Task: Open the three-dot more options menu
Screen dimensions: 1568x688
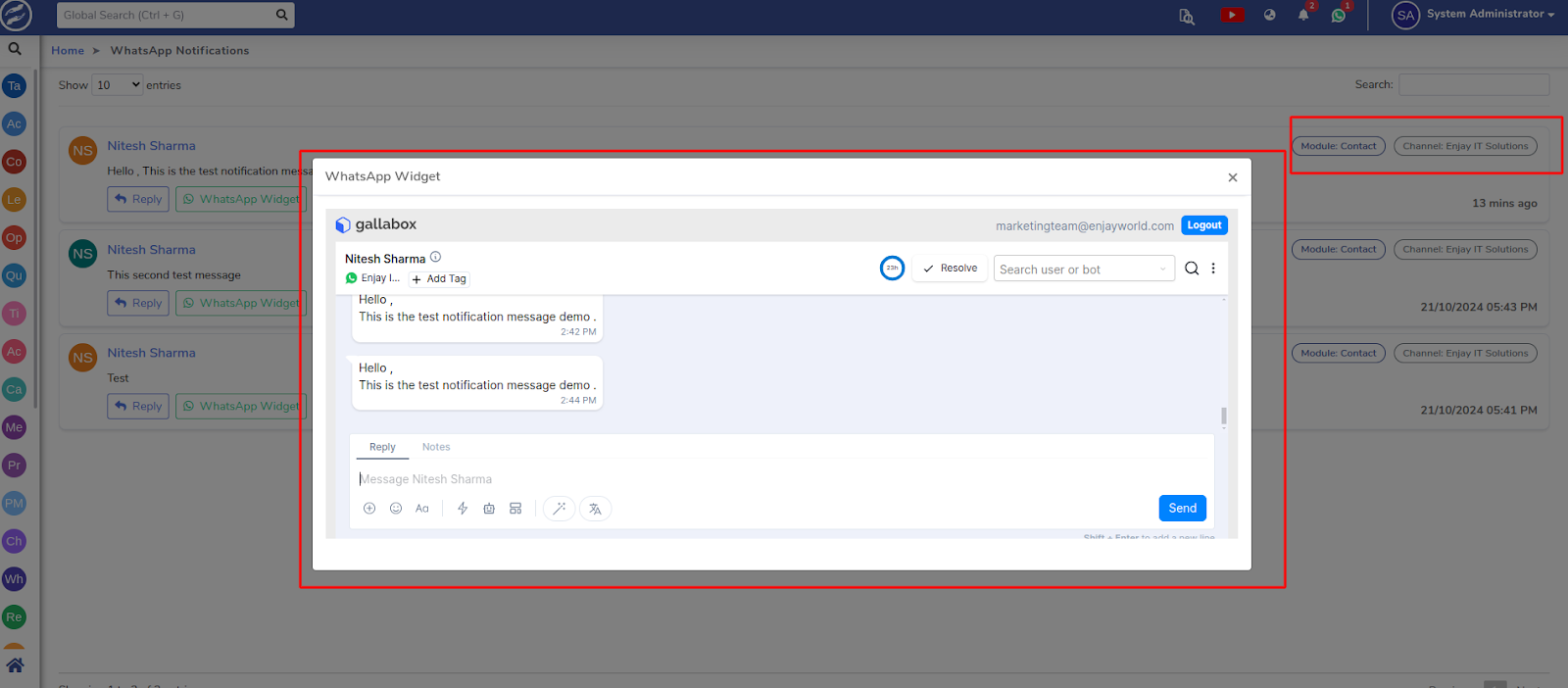Action: (1213, 269)
